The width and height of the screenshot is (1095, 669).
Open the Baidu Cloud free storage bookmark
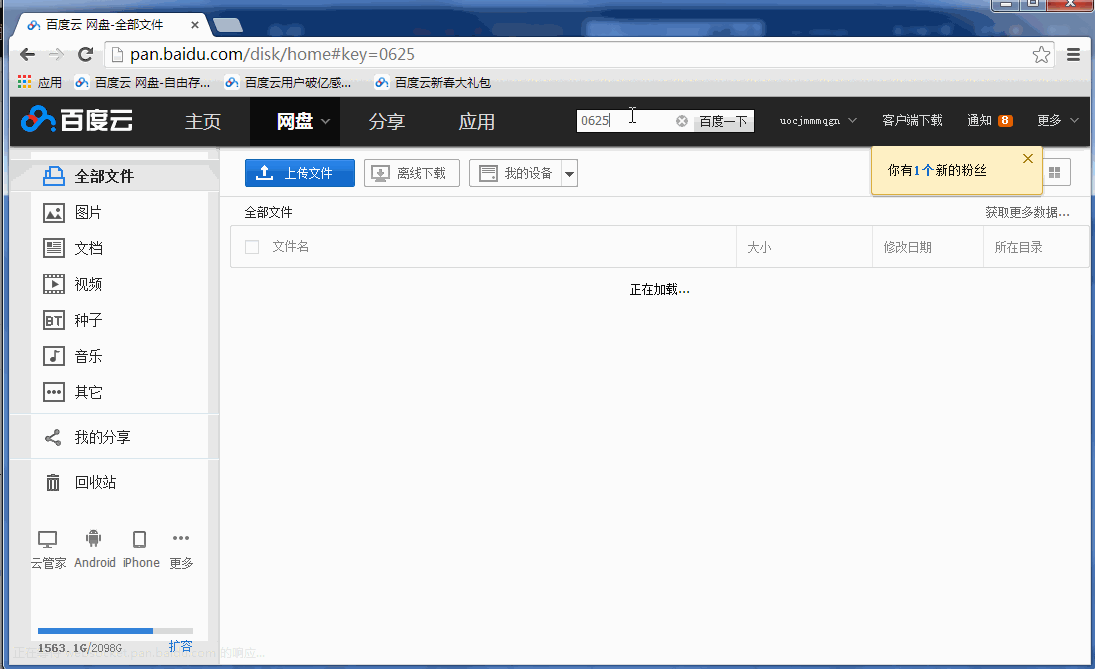click(x=142, y=82)
